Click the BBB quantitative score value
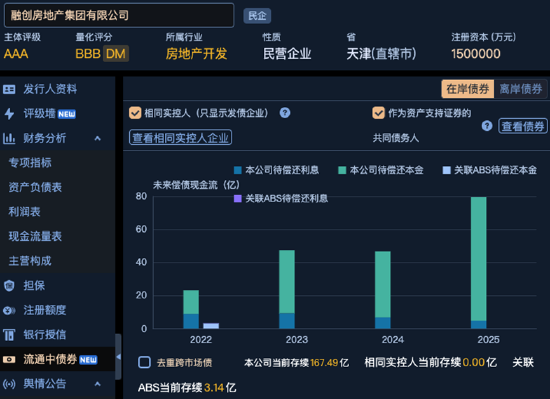The width and height of the screenshot is (550, 399). [x=88, y=54]
